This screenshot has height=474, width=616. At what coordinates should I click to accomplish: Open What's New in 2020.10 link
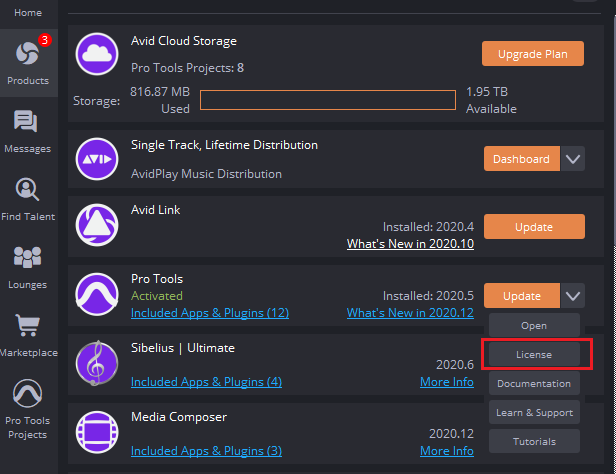point(410,244)
